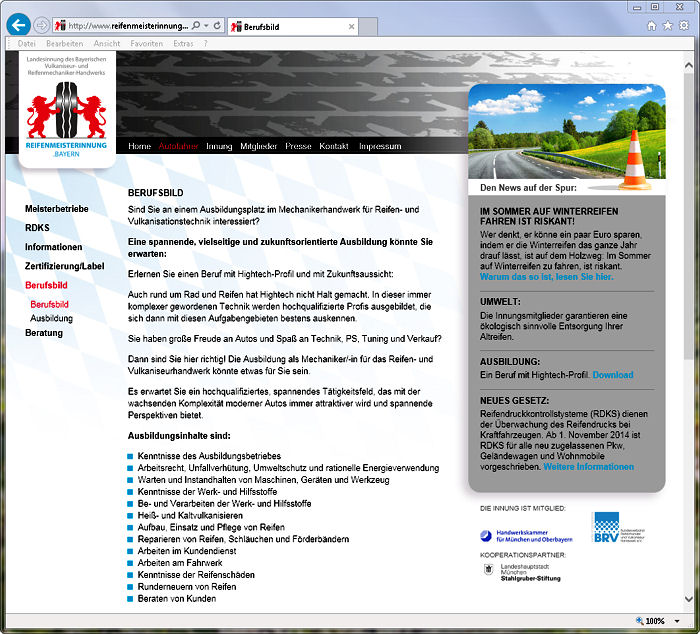This screenshot has width=700, height=634.
Task: Click the 'UMWELT:' news heading
Action: coord(500,302)
